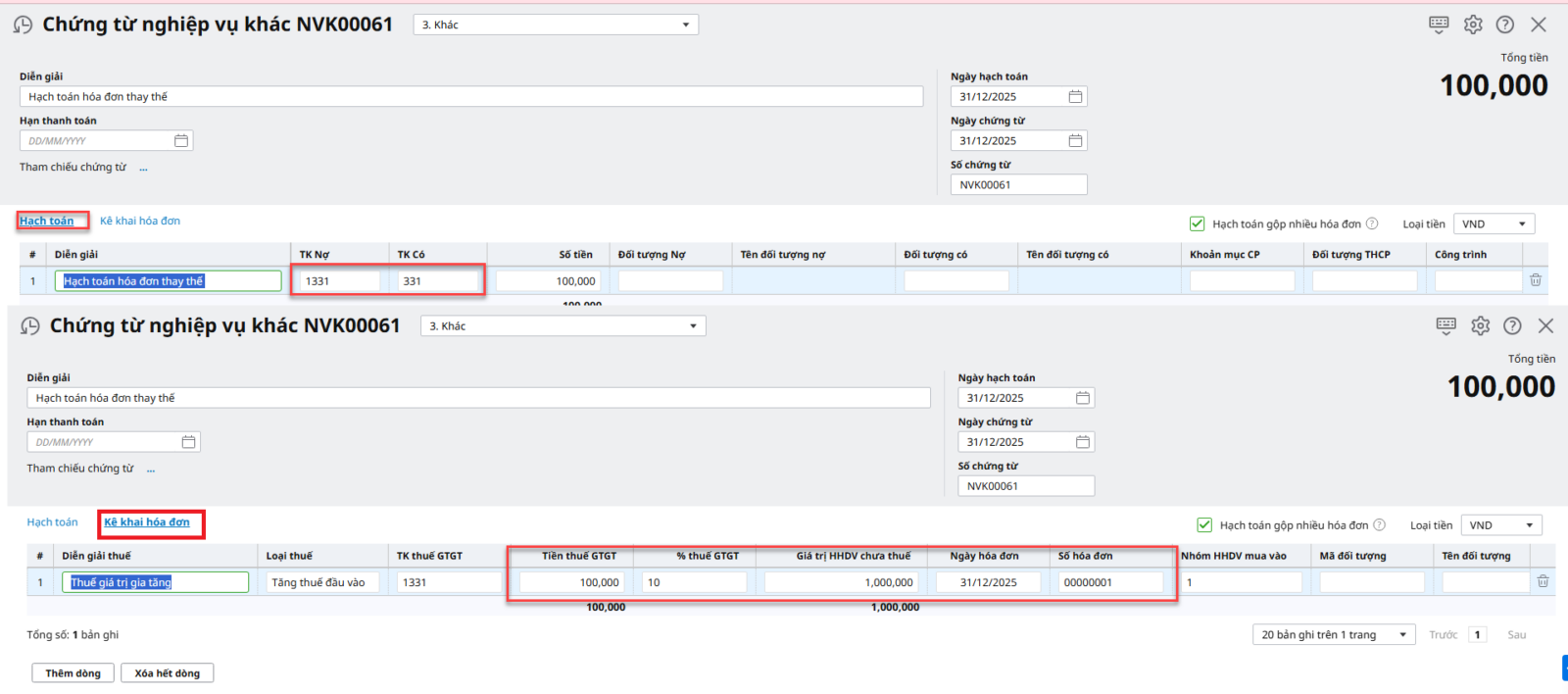Open Ngày chứng từ calendar icon in top form

[x=1075, y=141]
